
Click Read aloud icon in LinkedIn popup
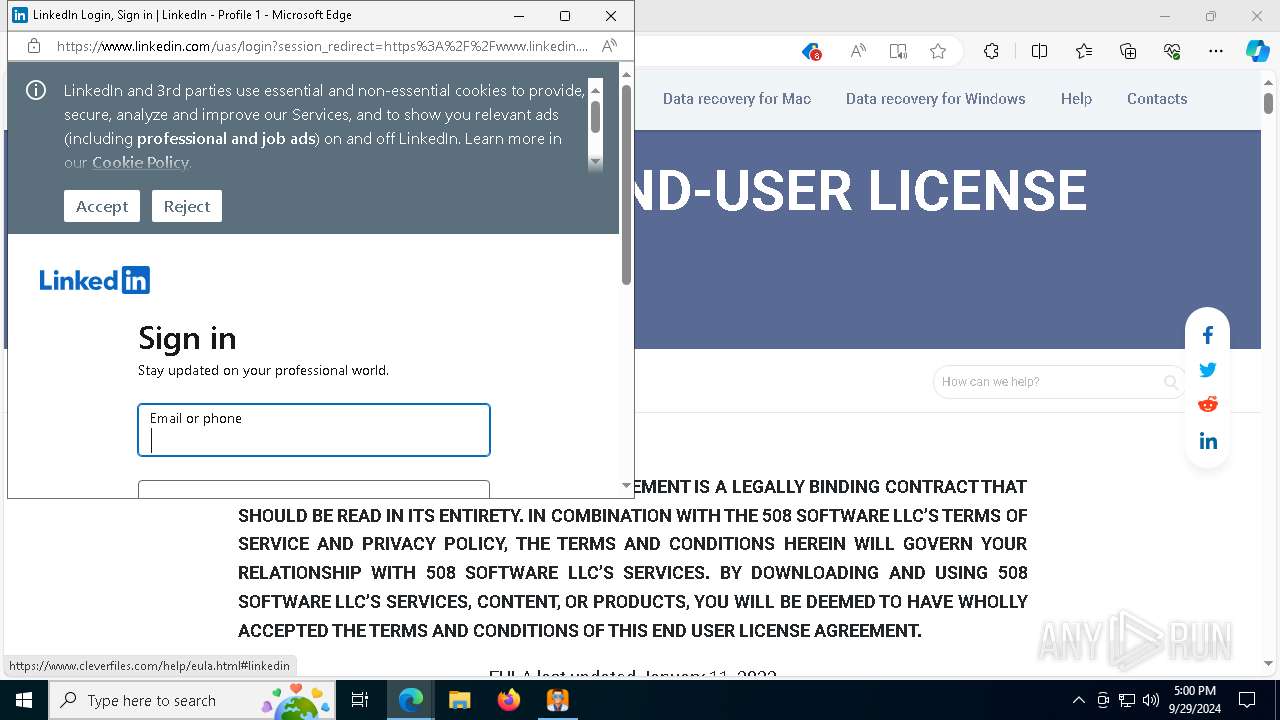pyautogui.click(x=609, y=46)
